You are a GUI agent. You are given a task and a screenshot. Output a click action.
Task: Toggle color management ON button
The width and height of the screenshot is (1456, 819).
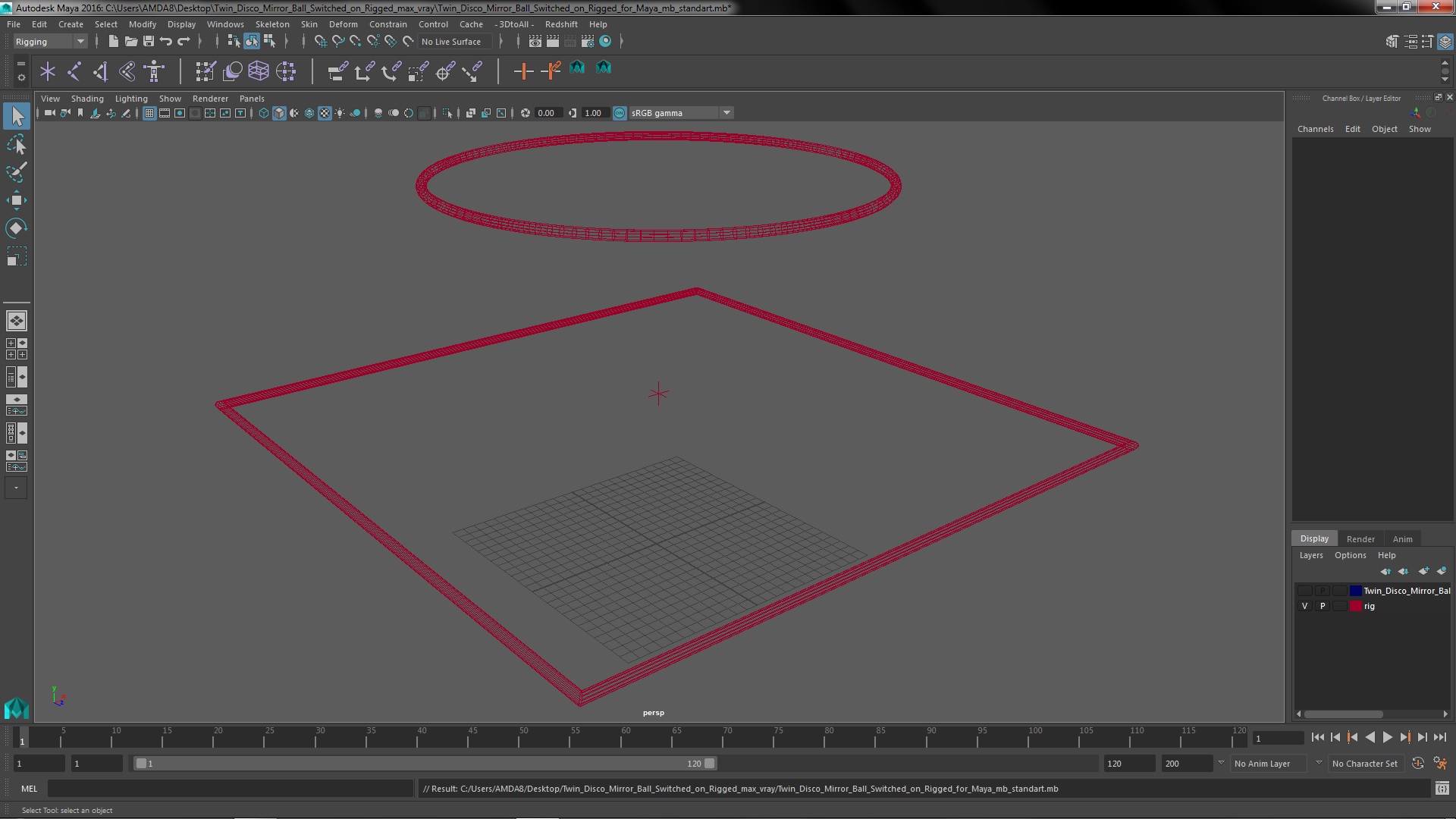click(620, 113)
